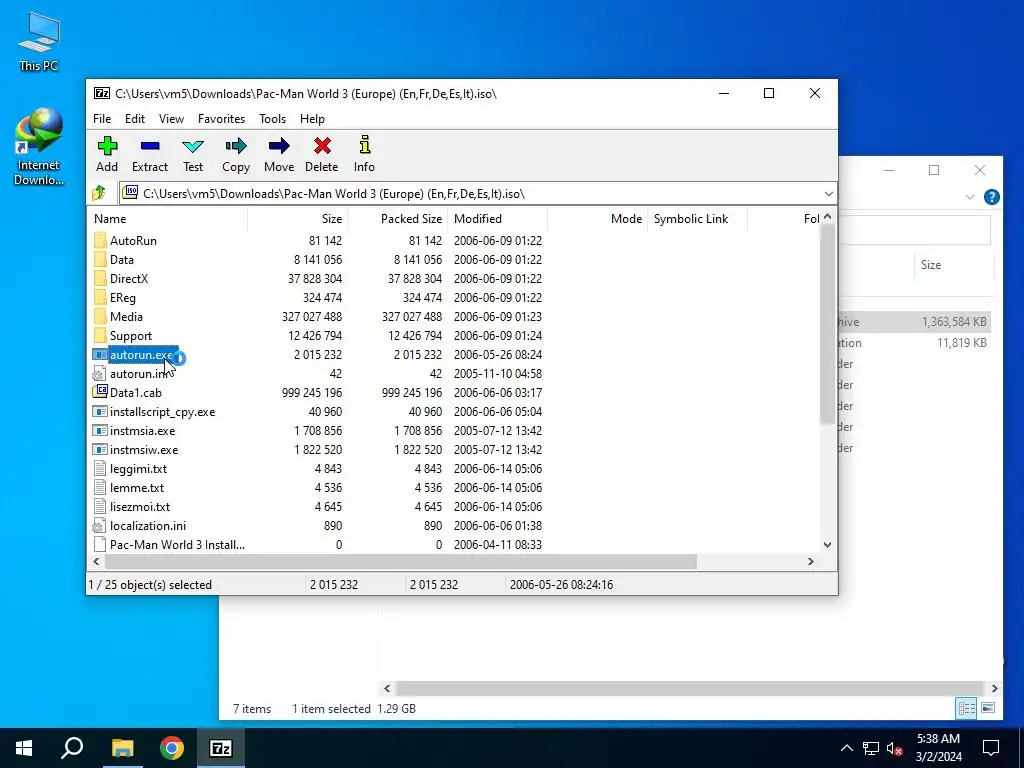Open This PC desktop icon
Image resolution: width=1024 pixels, height=768 pixels.
39,41
